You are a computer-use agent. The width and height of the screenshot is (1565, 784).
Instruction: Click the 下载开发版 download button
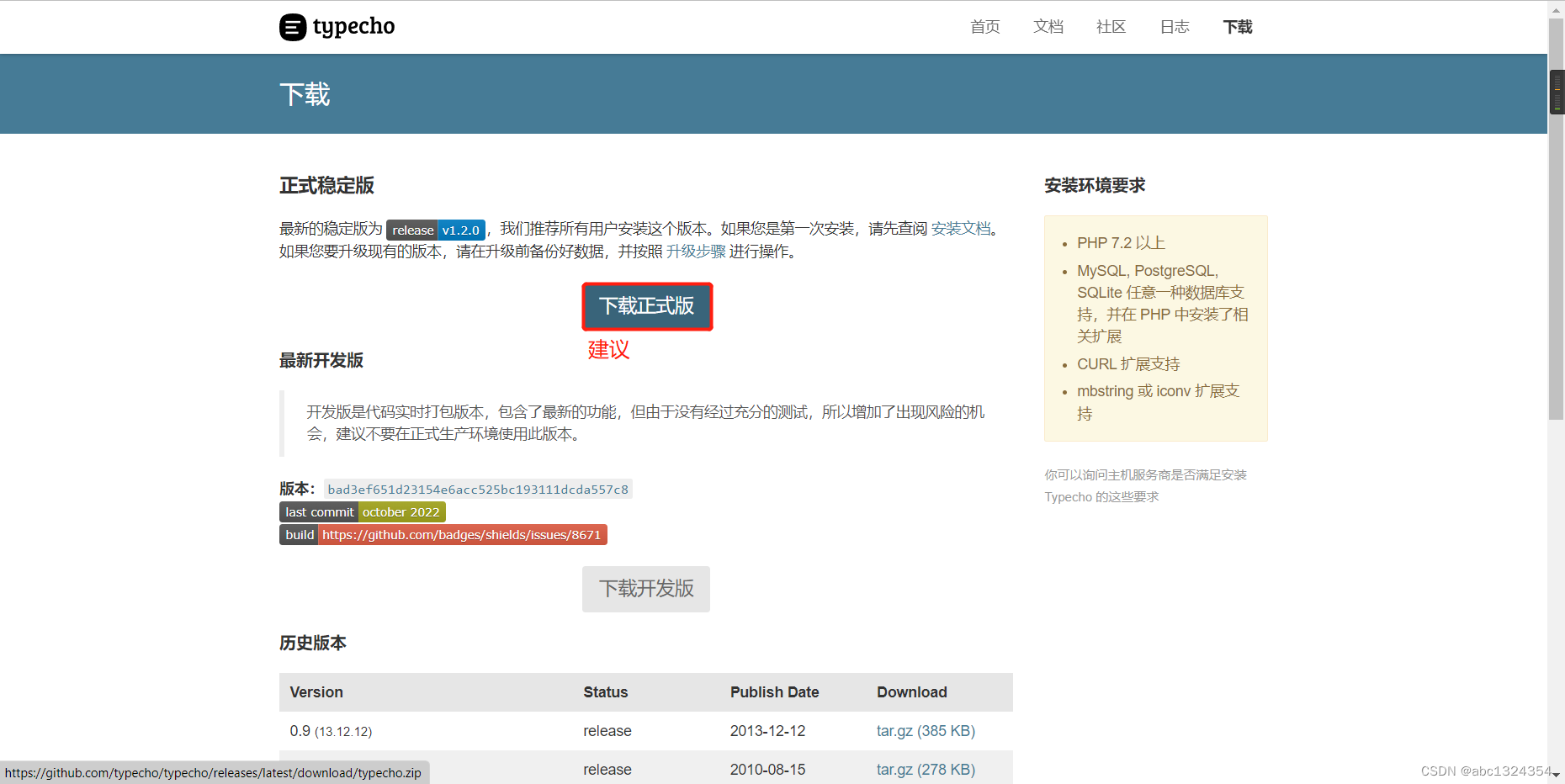(645, 589)
